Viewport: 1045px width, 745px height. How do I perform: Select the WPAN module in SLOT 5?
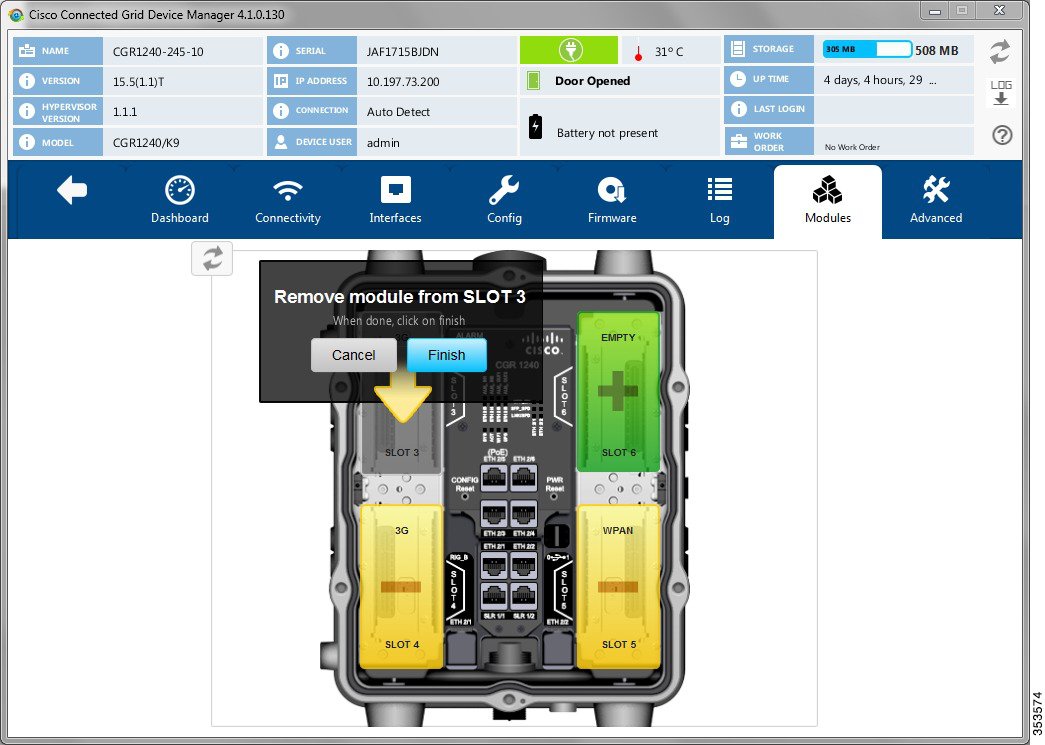(x=618, y=586)
